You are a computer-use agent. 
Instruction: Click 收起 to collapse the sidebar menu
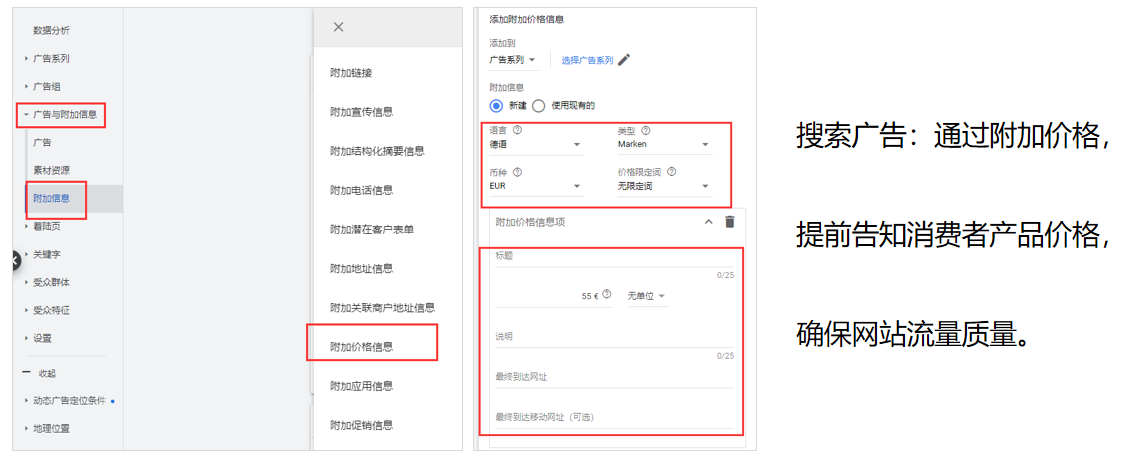click(47, 373)
